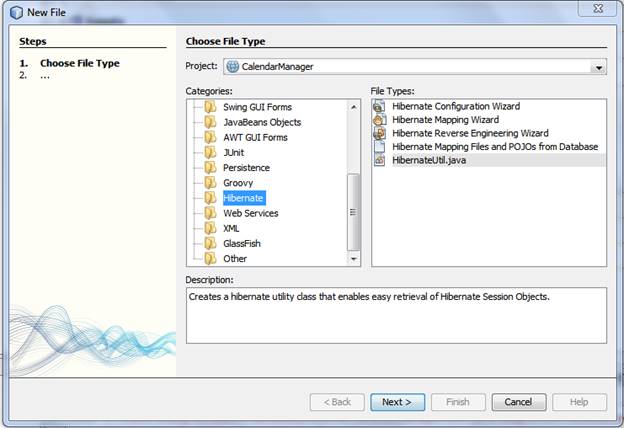Screen dimensions: 624x428
Task: Select the Web Services category
Action: tap(251, 213)
